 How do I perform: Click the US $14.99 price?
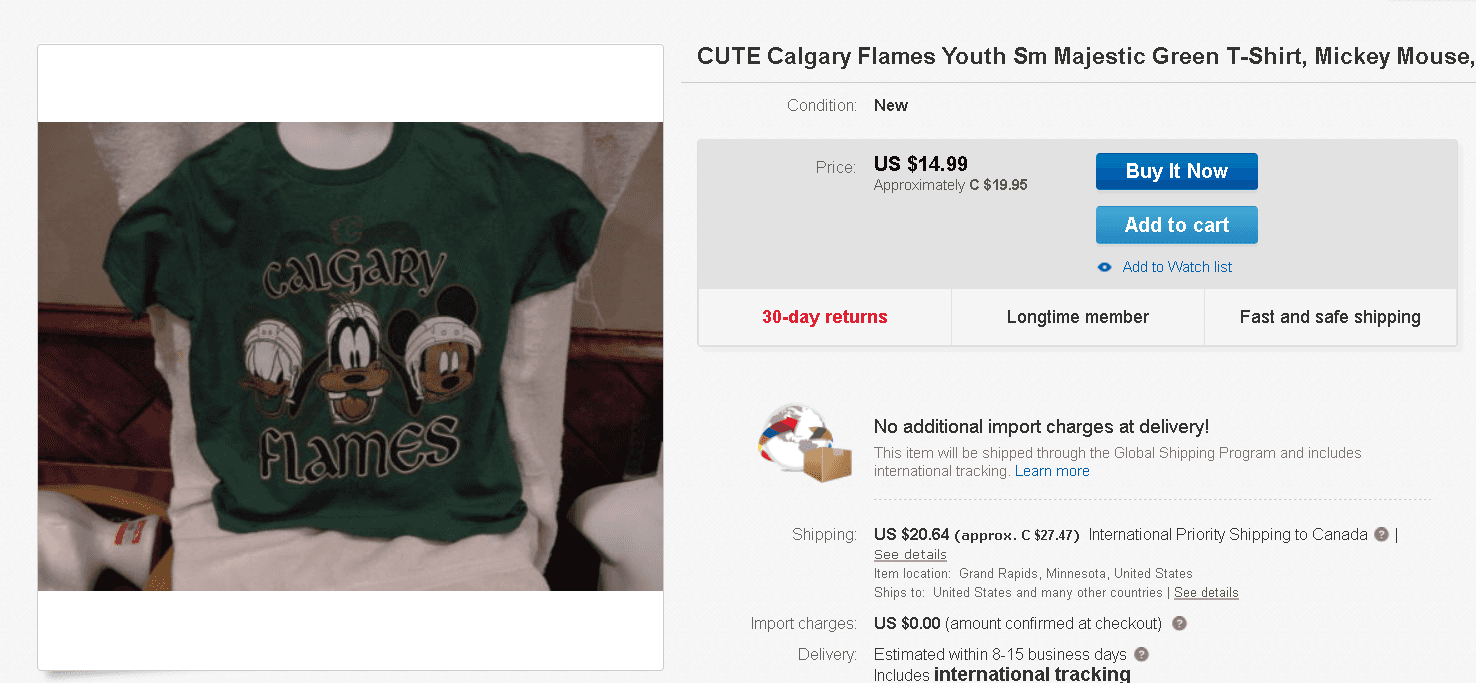(921, 164)
